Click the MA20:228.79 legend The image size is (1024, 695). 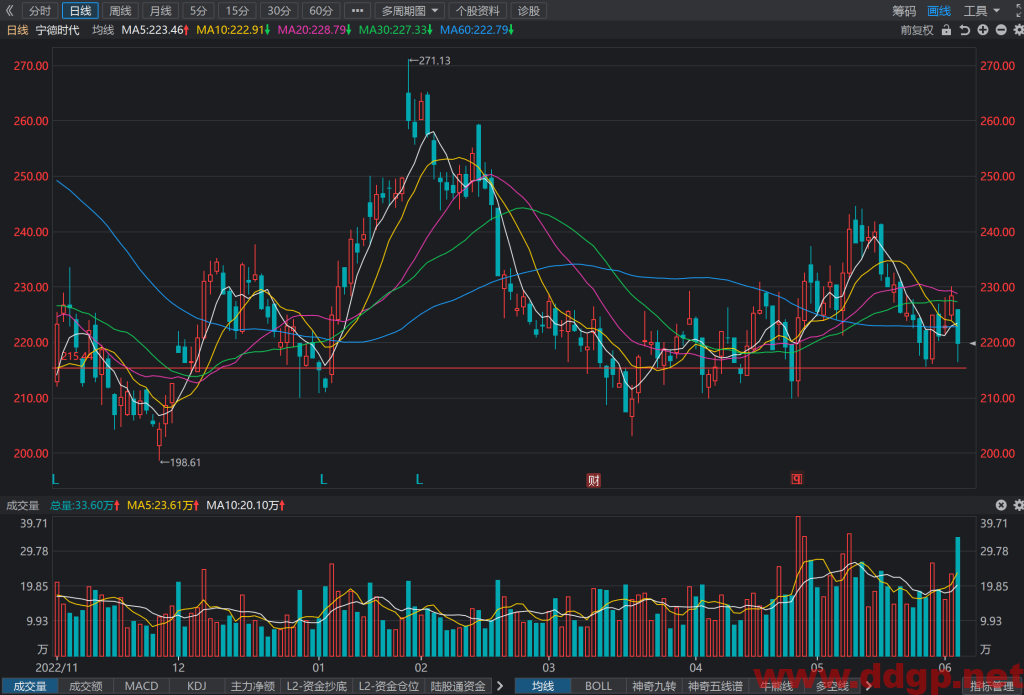pos(315,30)
